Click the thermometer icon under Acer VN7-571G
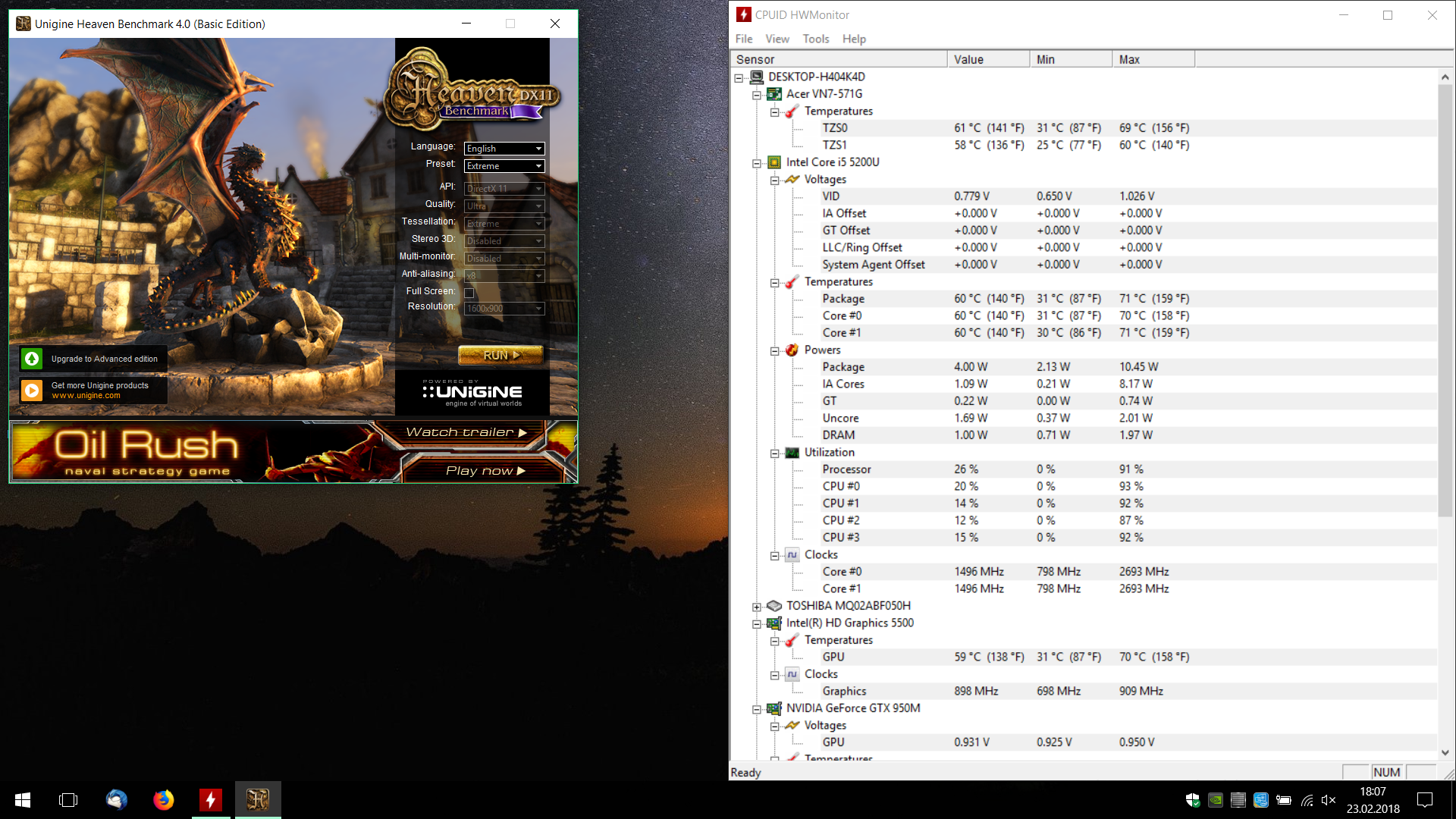Image resolution: width=1456 pixels, height=819 pixels. pos(792,111)
